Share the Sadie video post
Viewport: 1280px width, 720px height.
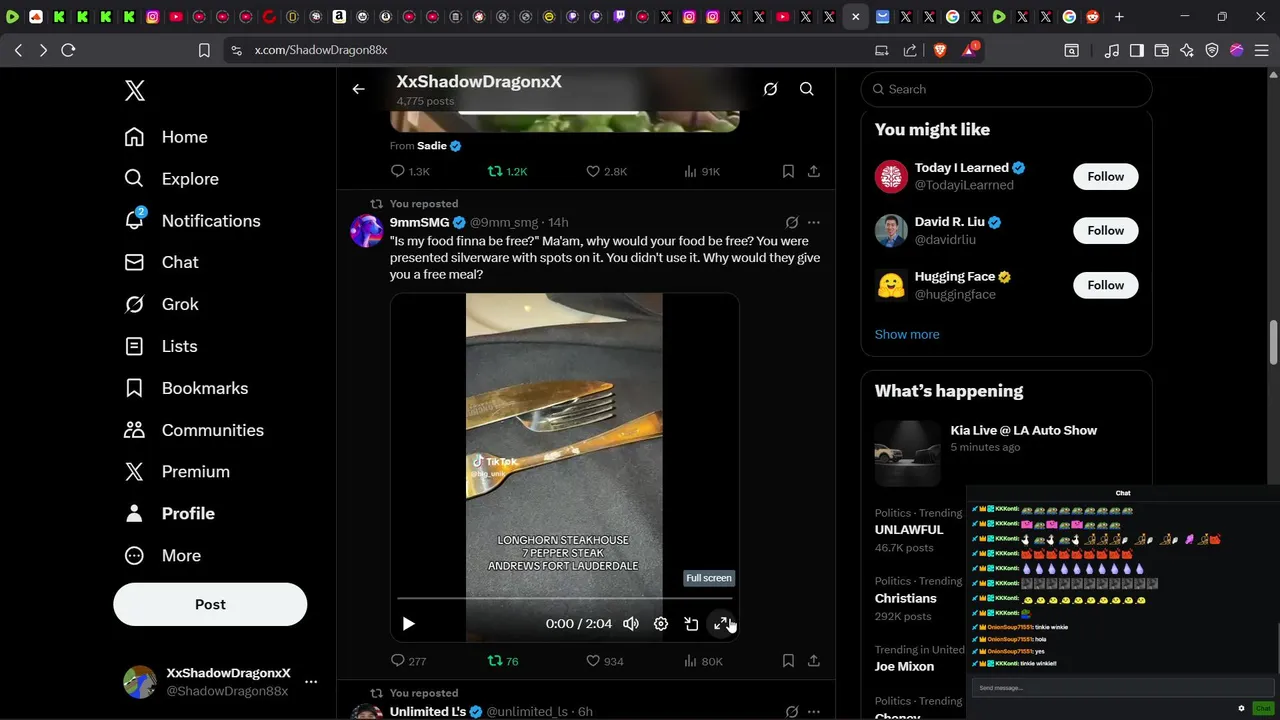click(x=814, y=171)
